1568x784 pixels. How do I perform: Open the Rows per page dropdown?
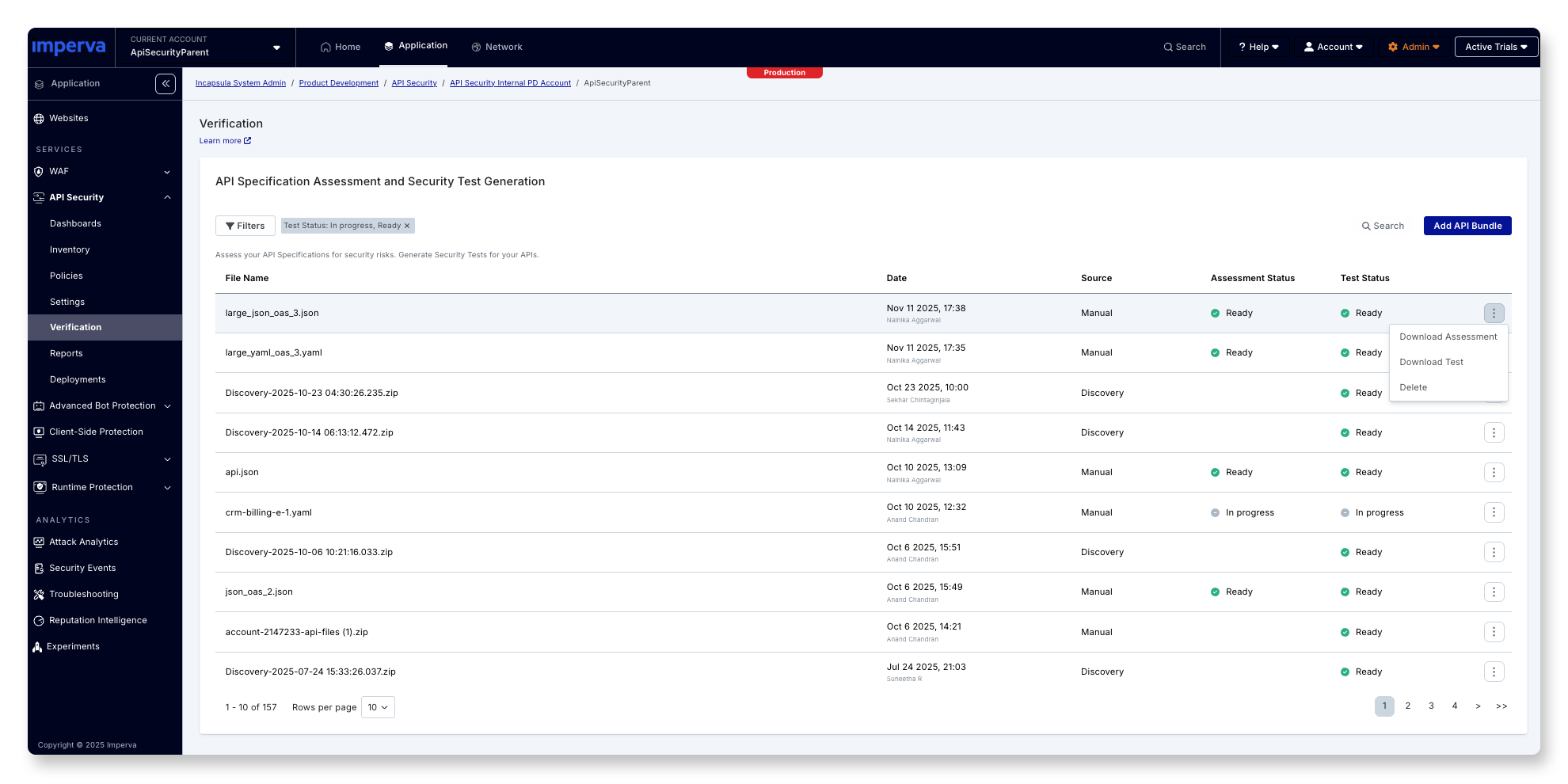click(378, 708)
